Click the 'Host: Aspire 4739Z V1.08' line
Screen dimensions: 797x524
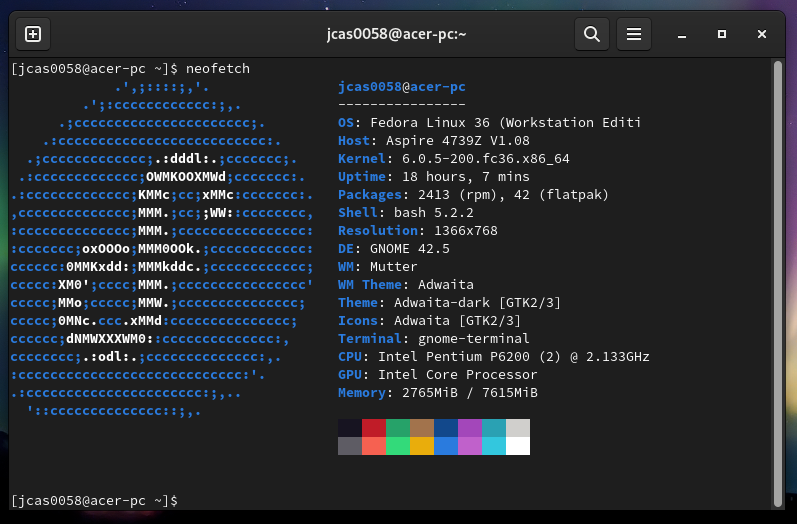click(434, 141)
